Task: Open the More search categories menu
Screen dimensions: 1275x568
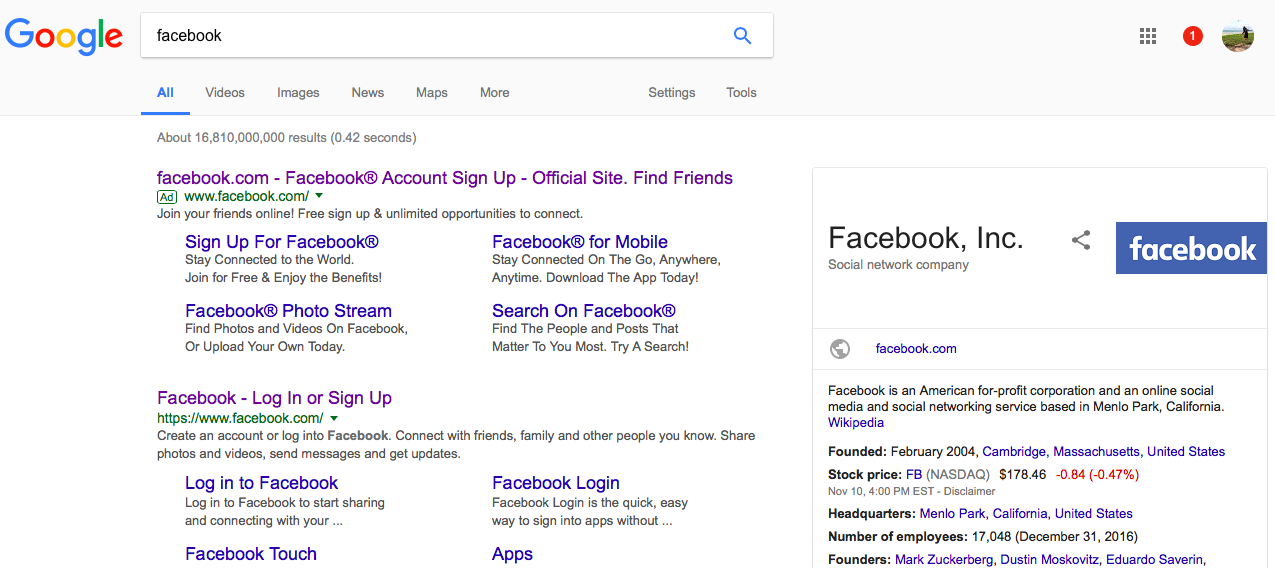Action: [494, 93]
